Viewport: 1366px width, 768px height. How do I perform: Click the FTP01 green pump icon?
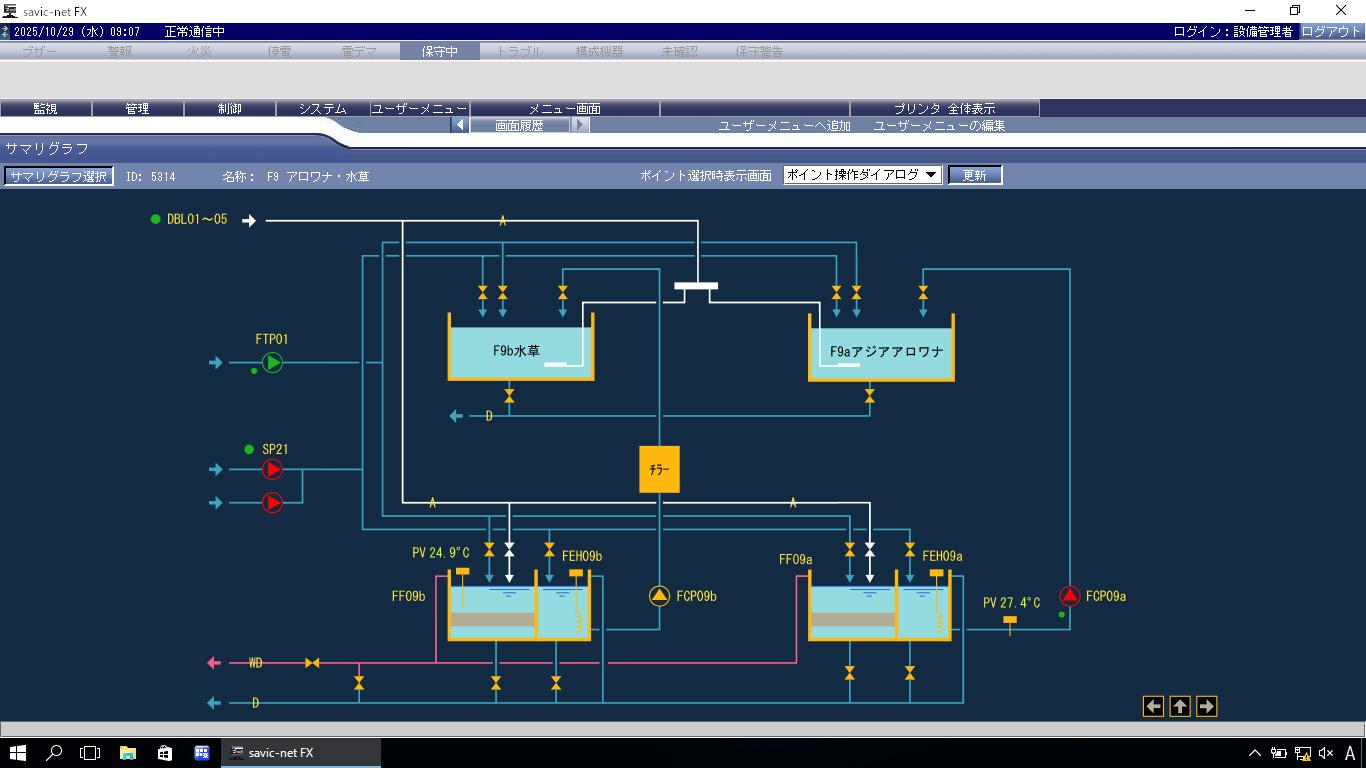[272, 363]
